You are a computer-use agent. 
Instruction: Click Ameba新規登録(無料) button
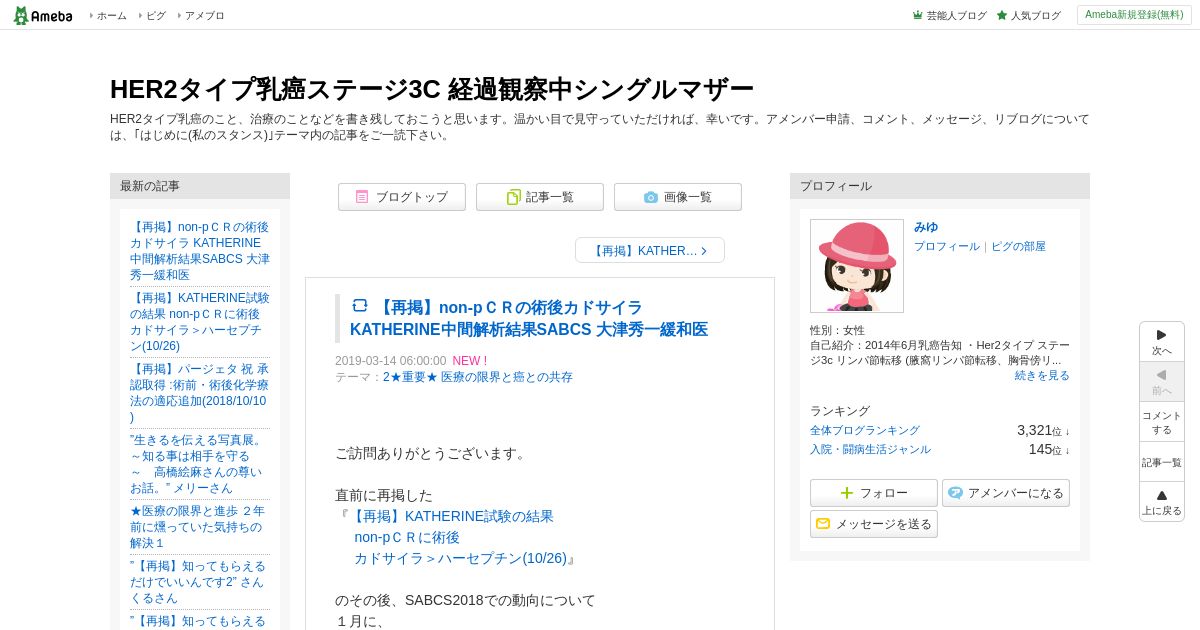(1134, 15)
